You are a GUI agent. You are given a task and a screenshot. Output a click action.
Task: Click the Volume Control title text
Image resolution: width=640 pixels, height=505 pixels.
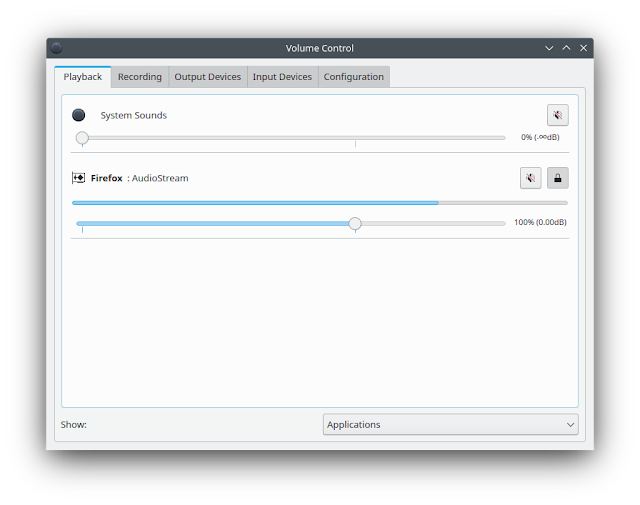pos(320,48)
